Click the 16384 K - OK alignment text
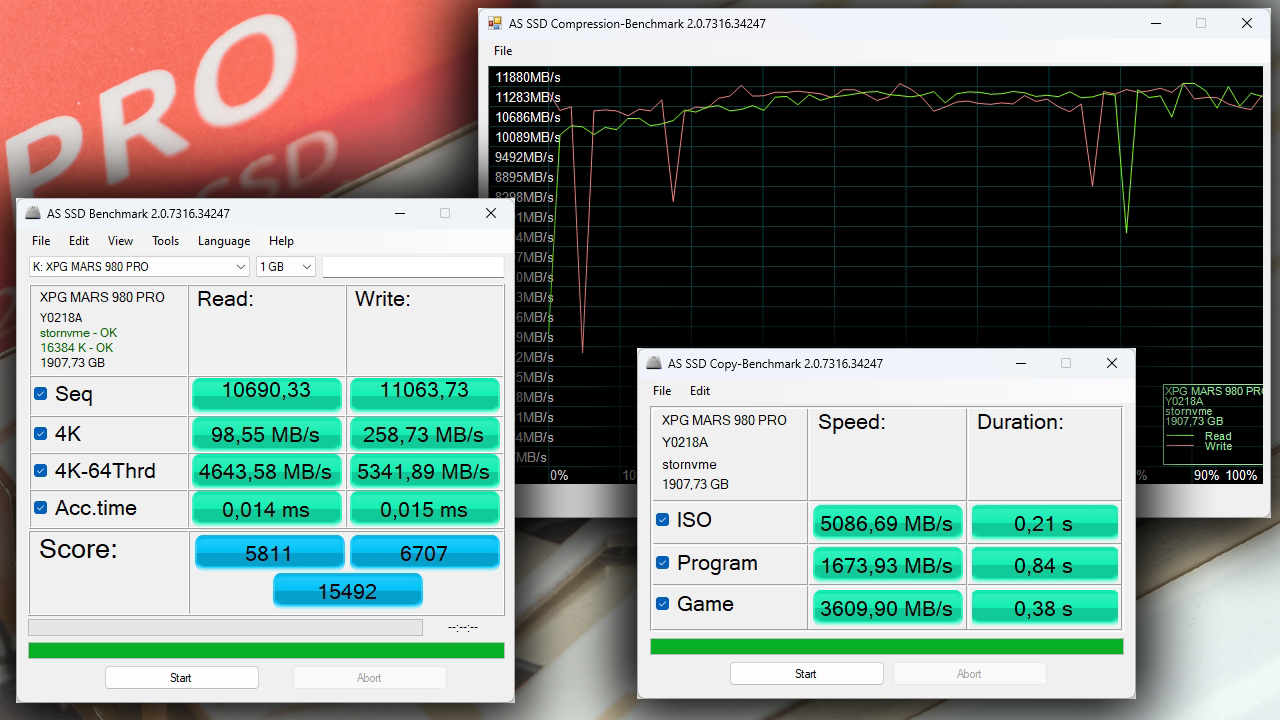The height and width of the screenshot is (720, 1280). (x=76, y=348)
